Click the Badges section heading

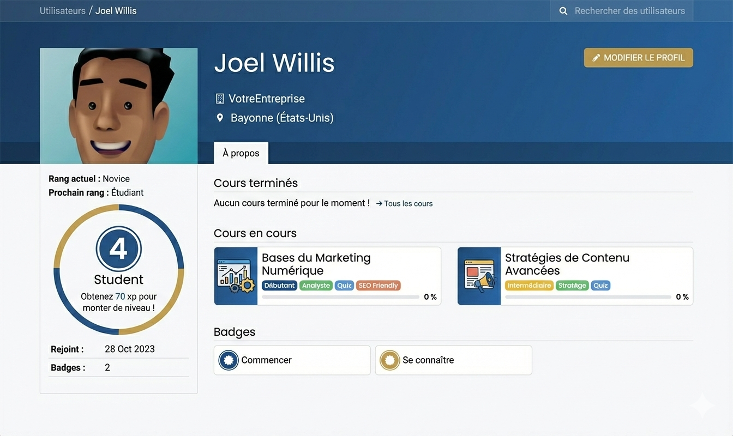click(x=235, y=332)
